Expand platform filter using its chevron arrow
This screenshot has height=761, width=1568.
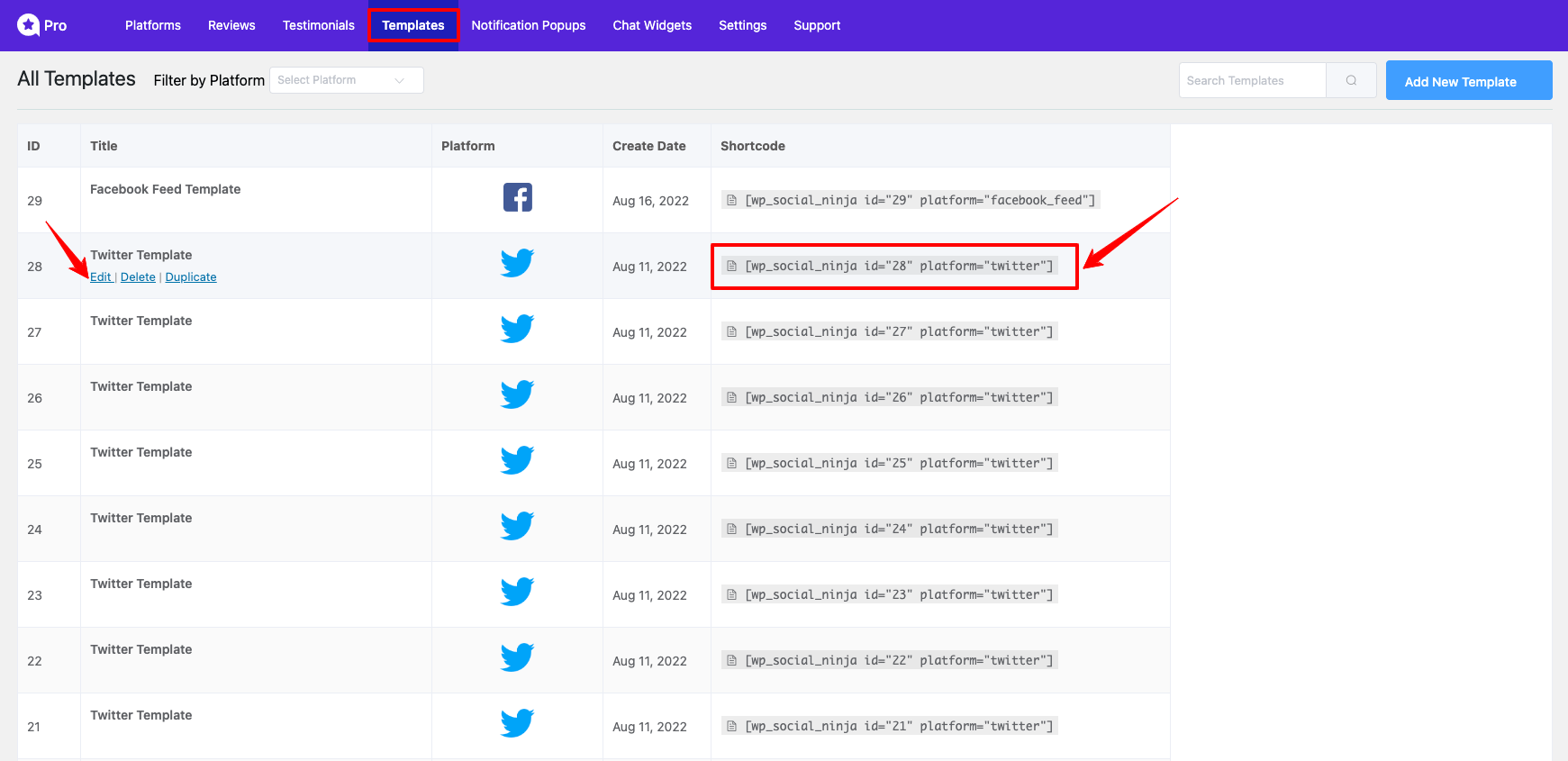click(x=400, y=80)
